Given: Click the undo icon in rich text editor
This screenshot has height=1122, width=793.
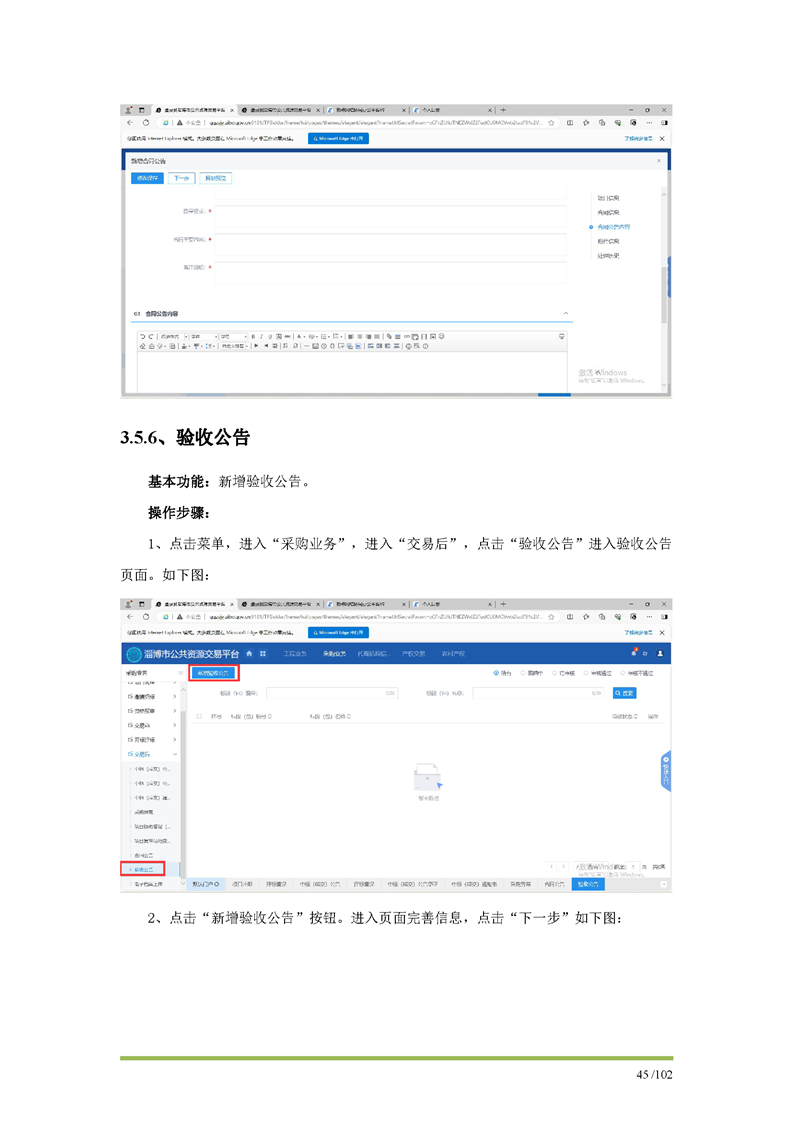Looking at the screenshot, I should click(x=142, y=336).
